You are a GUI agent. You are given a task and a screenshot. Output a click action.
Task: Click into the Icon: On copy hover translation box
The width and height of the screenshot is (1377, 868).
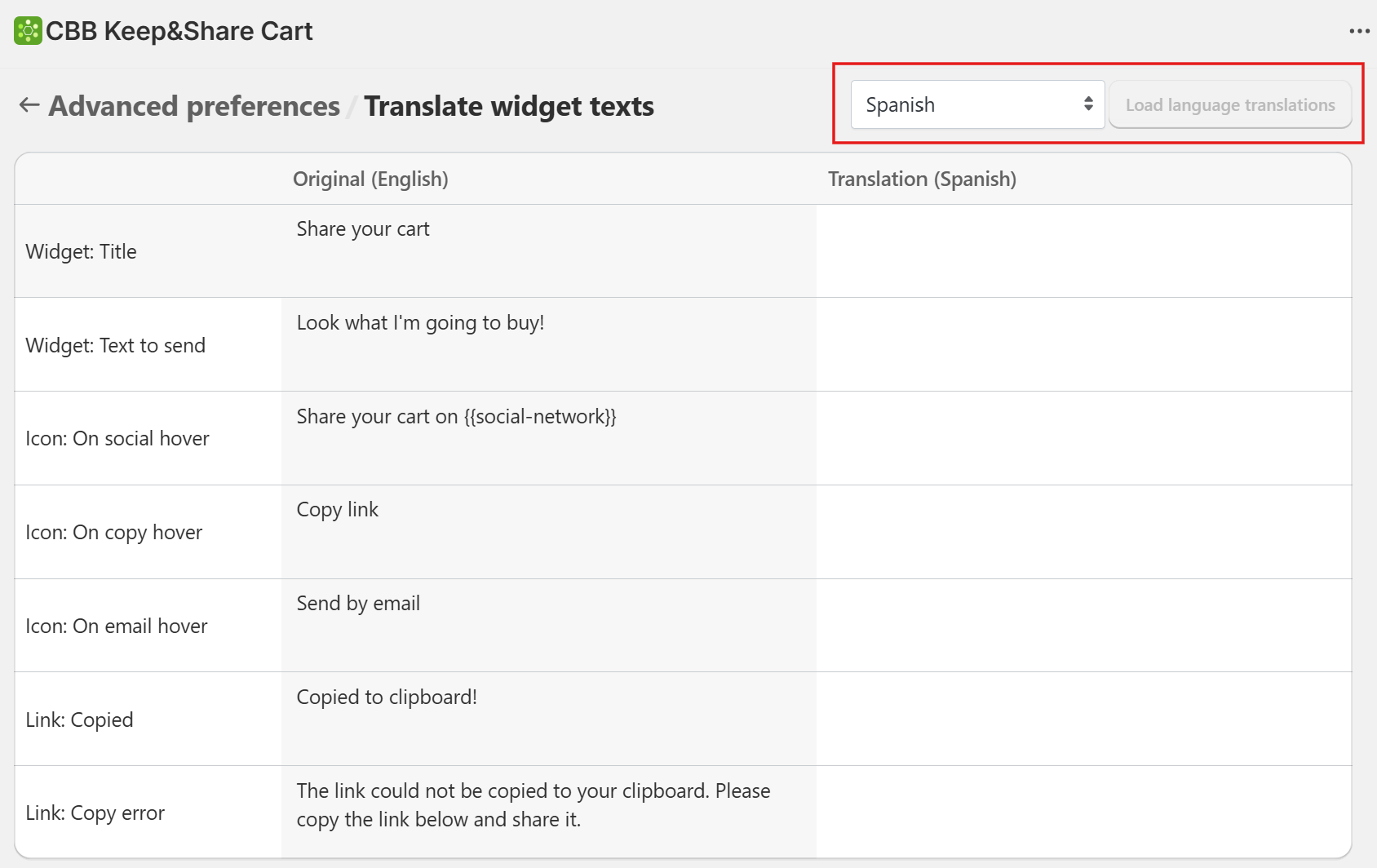(x=1083, y=532)
